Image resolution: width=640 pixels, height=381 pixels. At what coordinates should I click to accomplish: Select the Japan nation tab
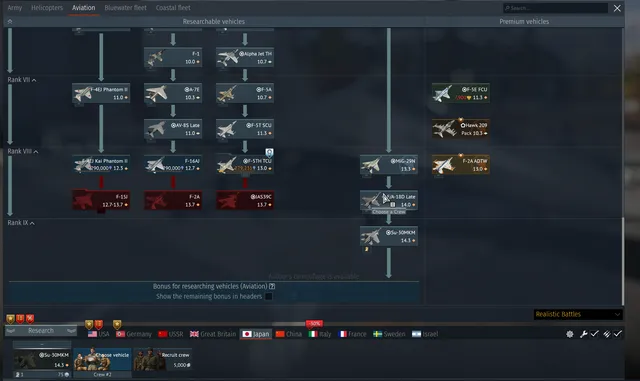click(x=256, y=334)
